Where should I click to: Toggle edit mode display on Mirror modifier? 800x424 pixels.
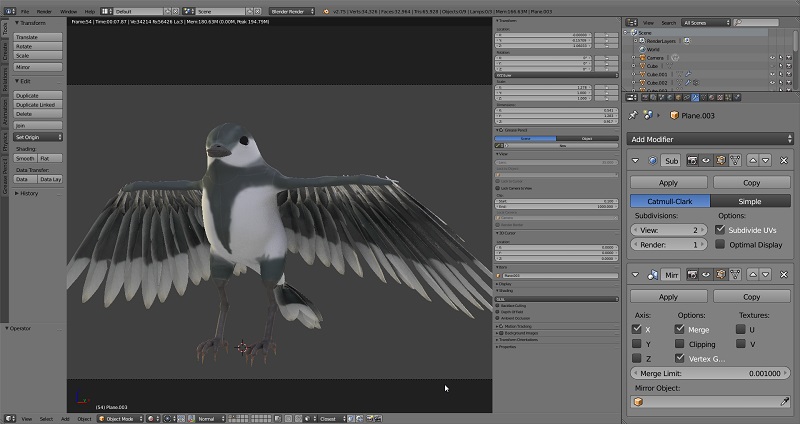[x=720, y=275]
